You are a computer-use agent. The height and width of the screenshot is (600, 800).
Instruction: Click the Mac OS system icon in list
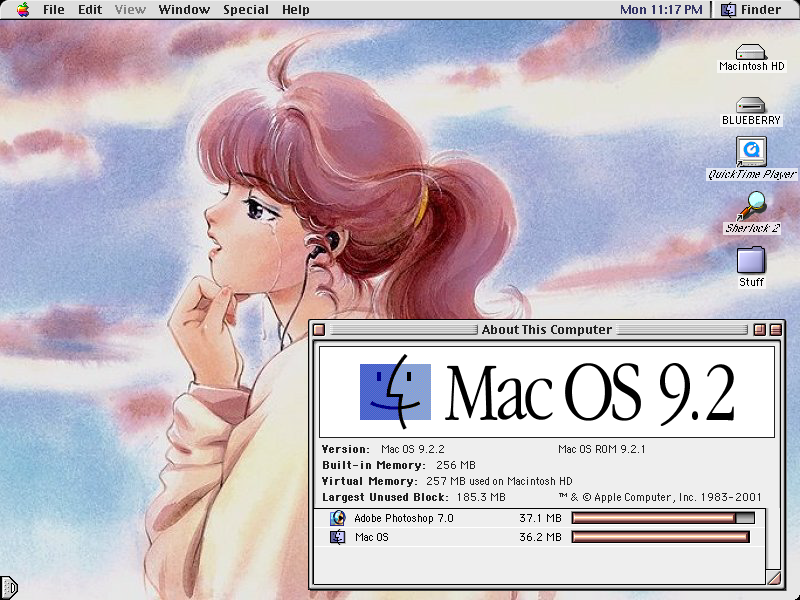click(x=337, y=537)
